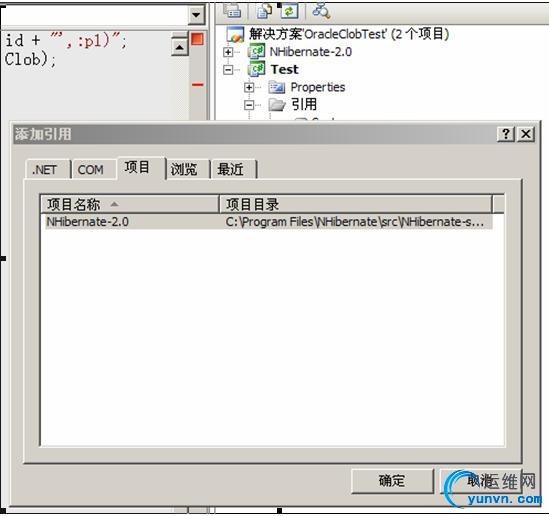
Task: Click the Properties toolbar icon in Solution Explorer
Action: pyautogui.click(x=232, y=11)
